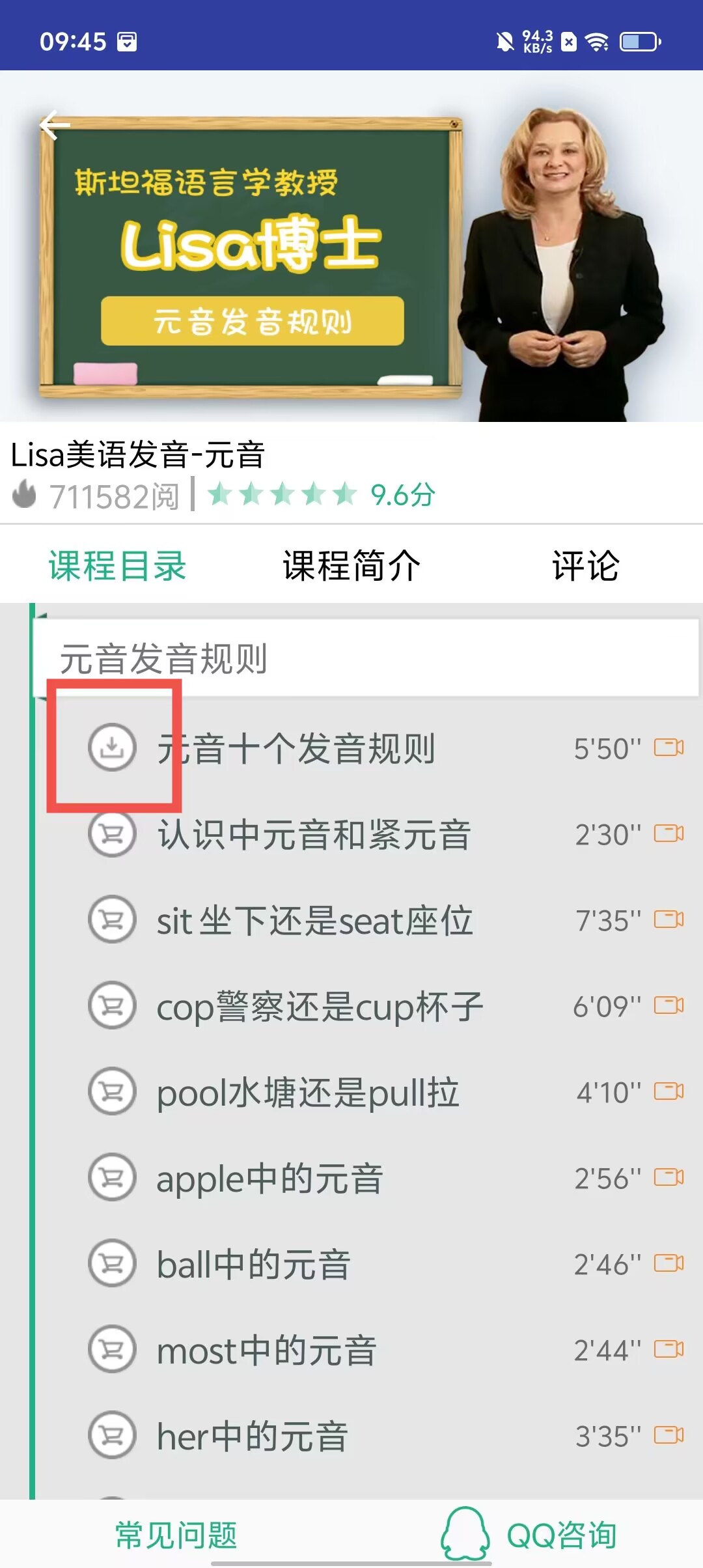Tap the five-star rating display
Viewport: 703px width, 1568px height.
[x=283, y=495]
